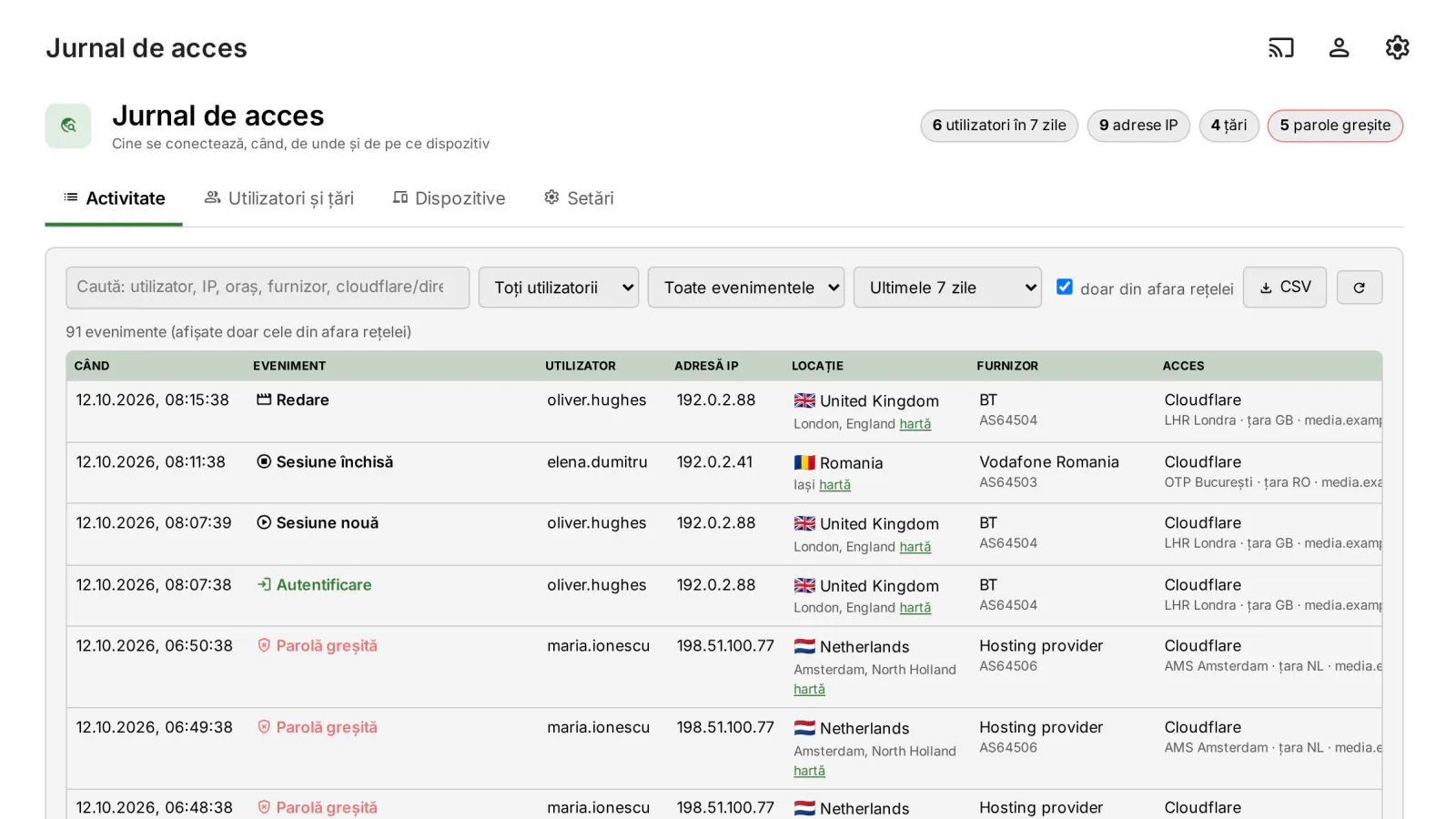The width and height of the screenshot is (1456, 819).
Task: Click the '4 țări' badge
Action: click(1228, 126)
